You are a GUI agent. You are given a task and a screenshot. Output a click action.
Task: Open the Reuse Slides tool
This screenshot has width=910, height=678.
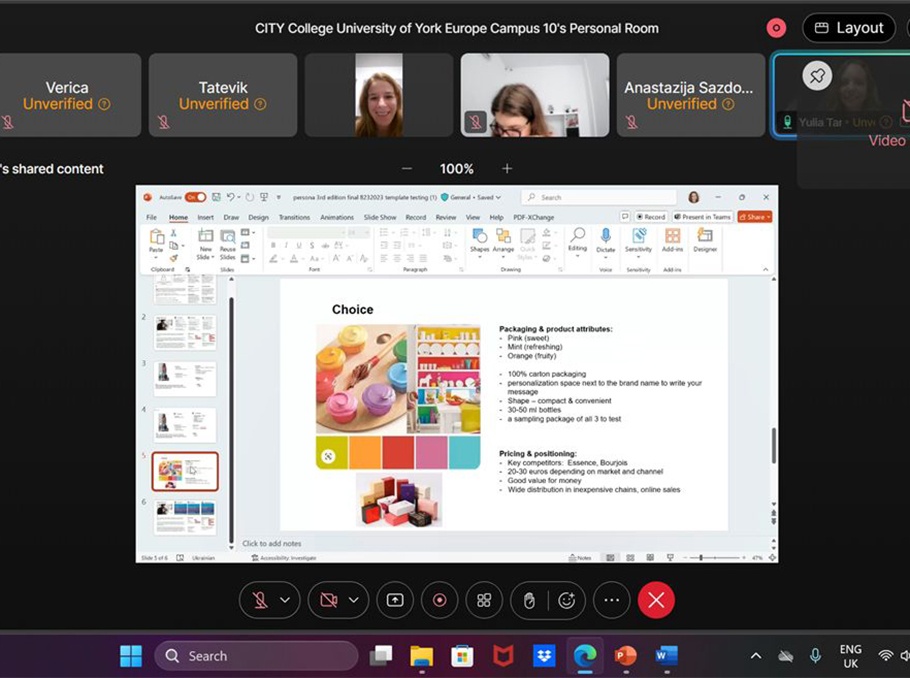(x=228, y=236)
